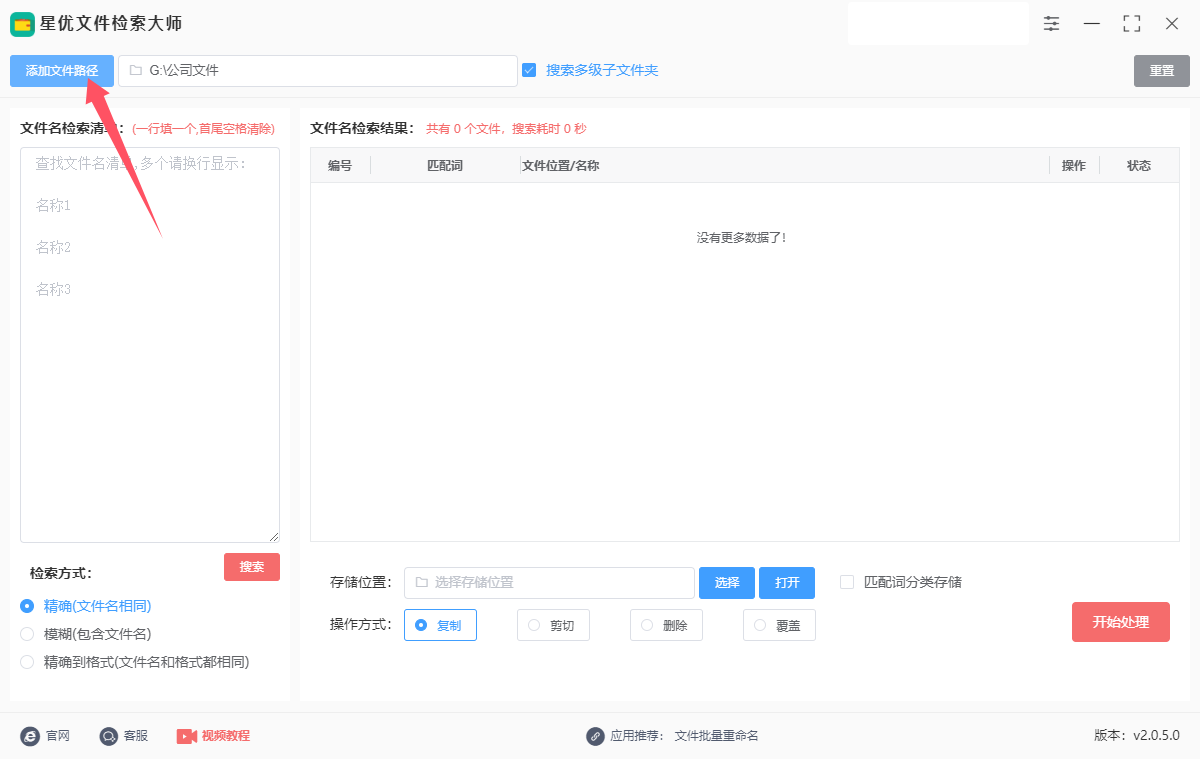Select the 覆盖 operation mode
This screenshot has height=760, width=1200.
pos(779,625)
